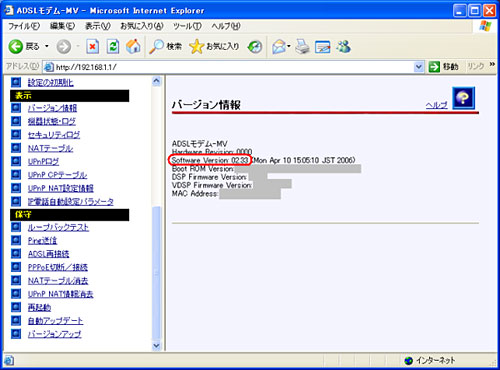Click the bullet icon beside Ping送信
Image resolution: width=500 pixels, height=370 pixels.
(16, 240)
